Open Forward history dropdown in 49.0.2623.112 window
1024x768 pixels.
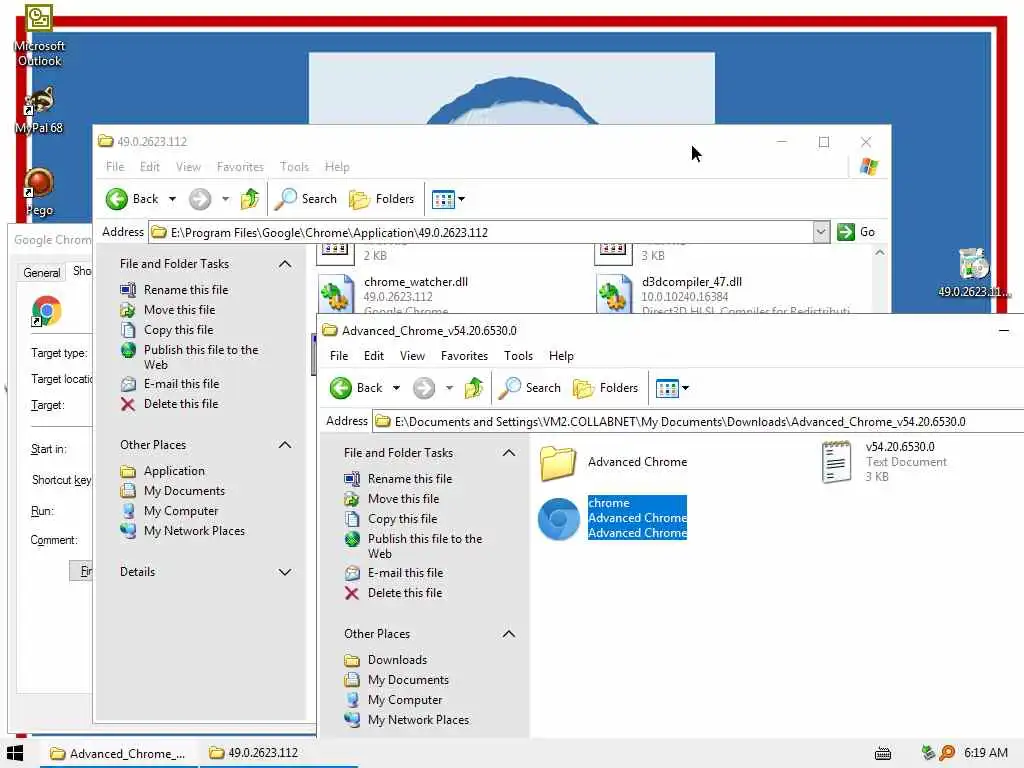pos(225,199)
